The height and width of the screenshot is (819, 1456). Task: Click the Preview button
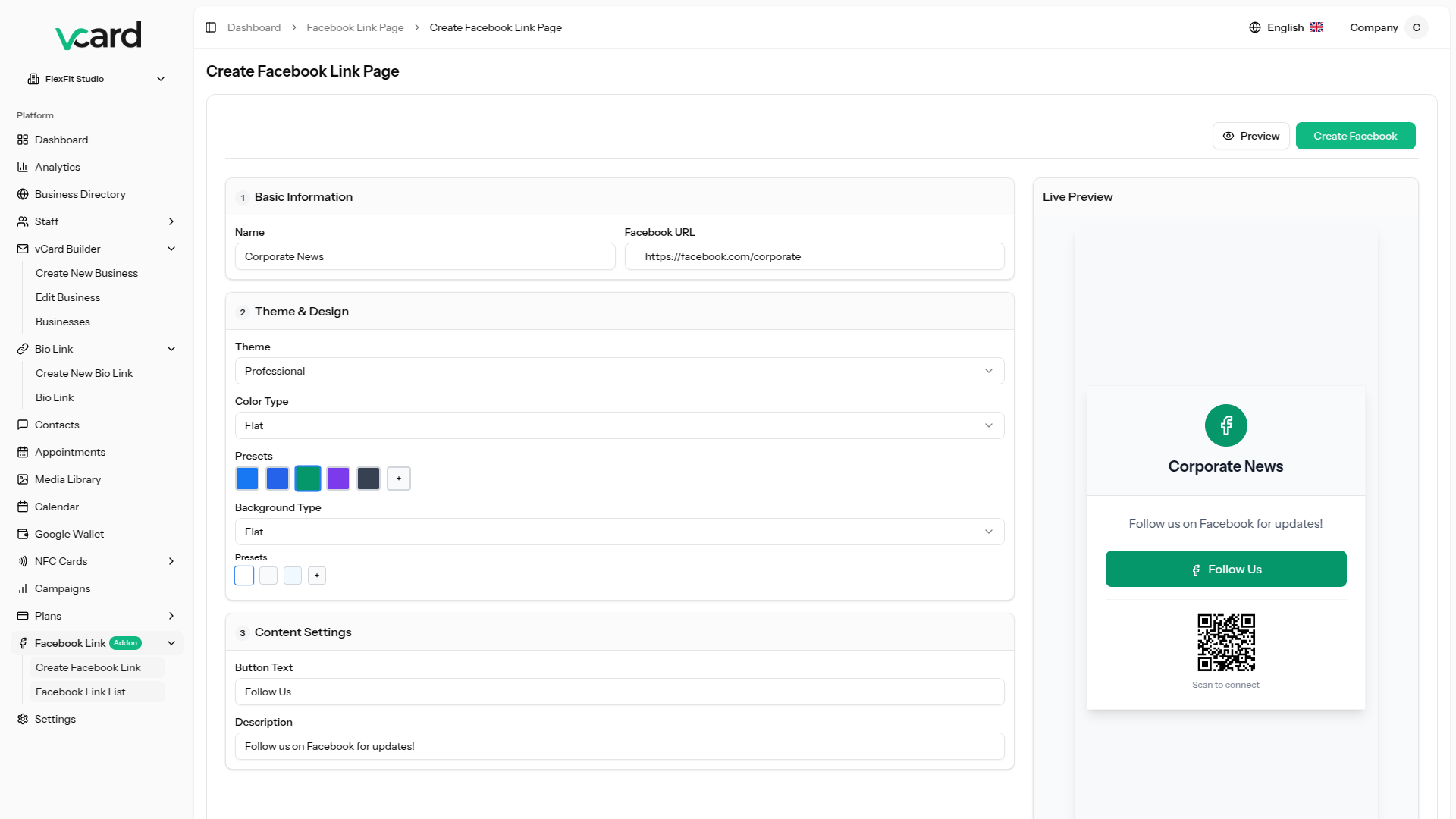pos(1250,136)
